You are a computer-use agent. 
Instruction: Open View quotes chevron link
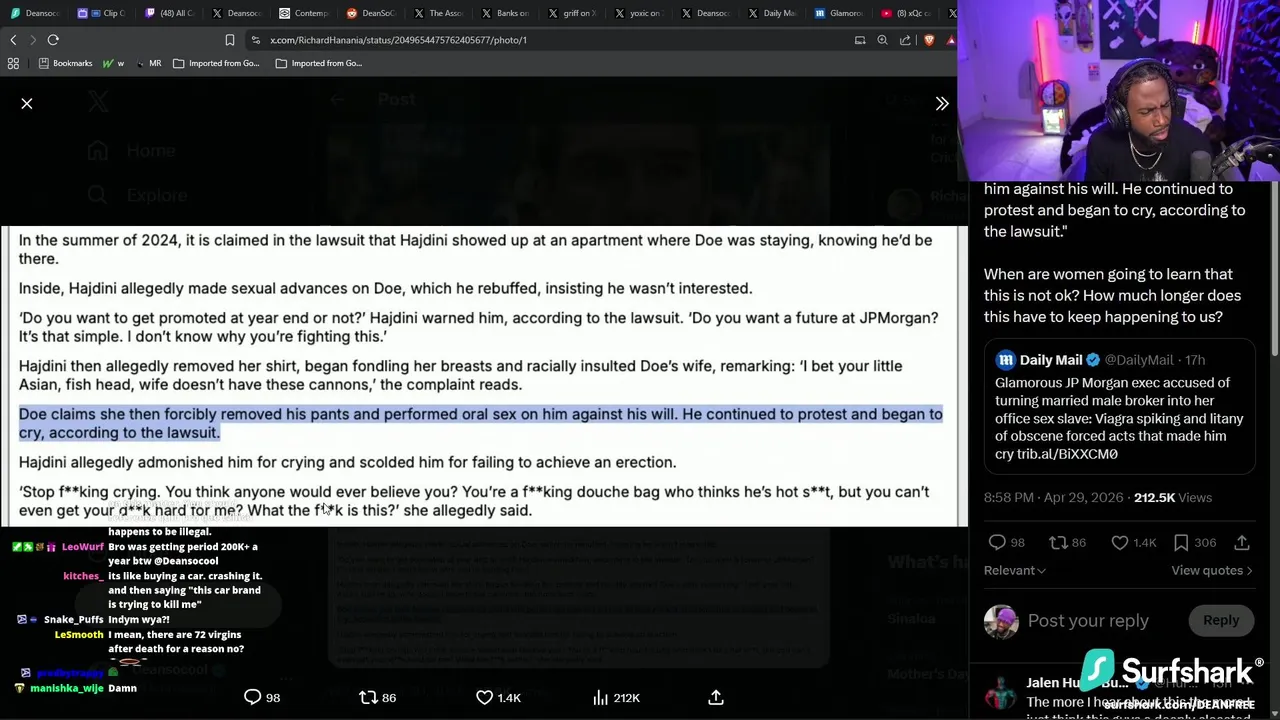tap(1212, 570)
